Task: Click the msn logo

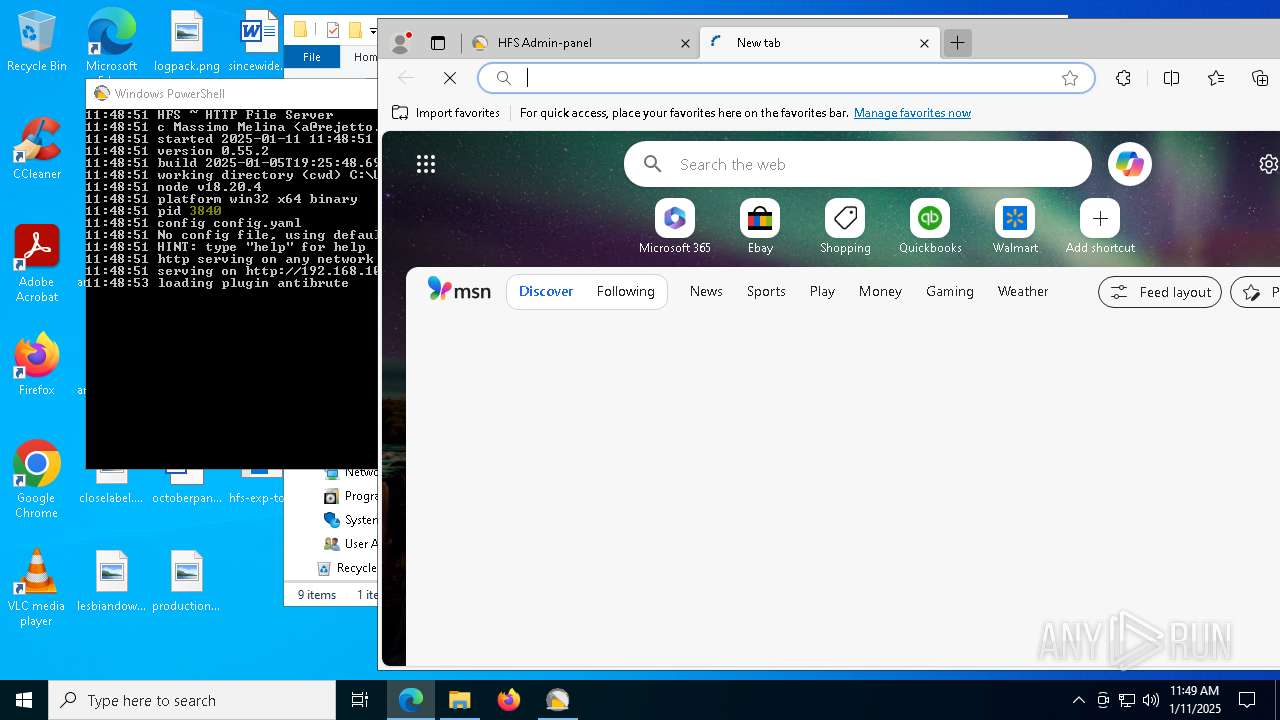Action: [x=459, y=290]
